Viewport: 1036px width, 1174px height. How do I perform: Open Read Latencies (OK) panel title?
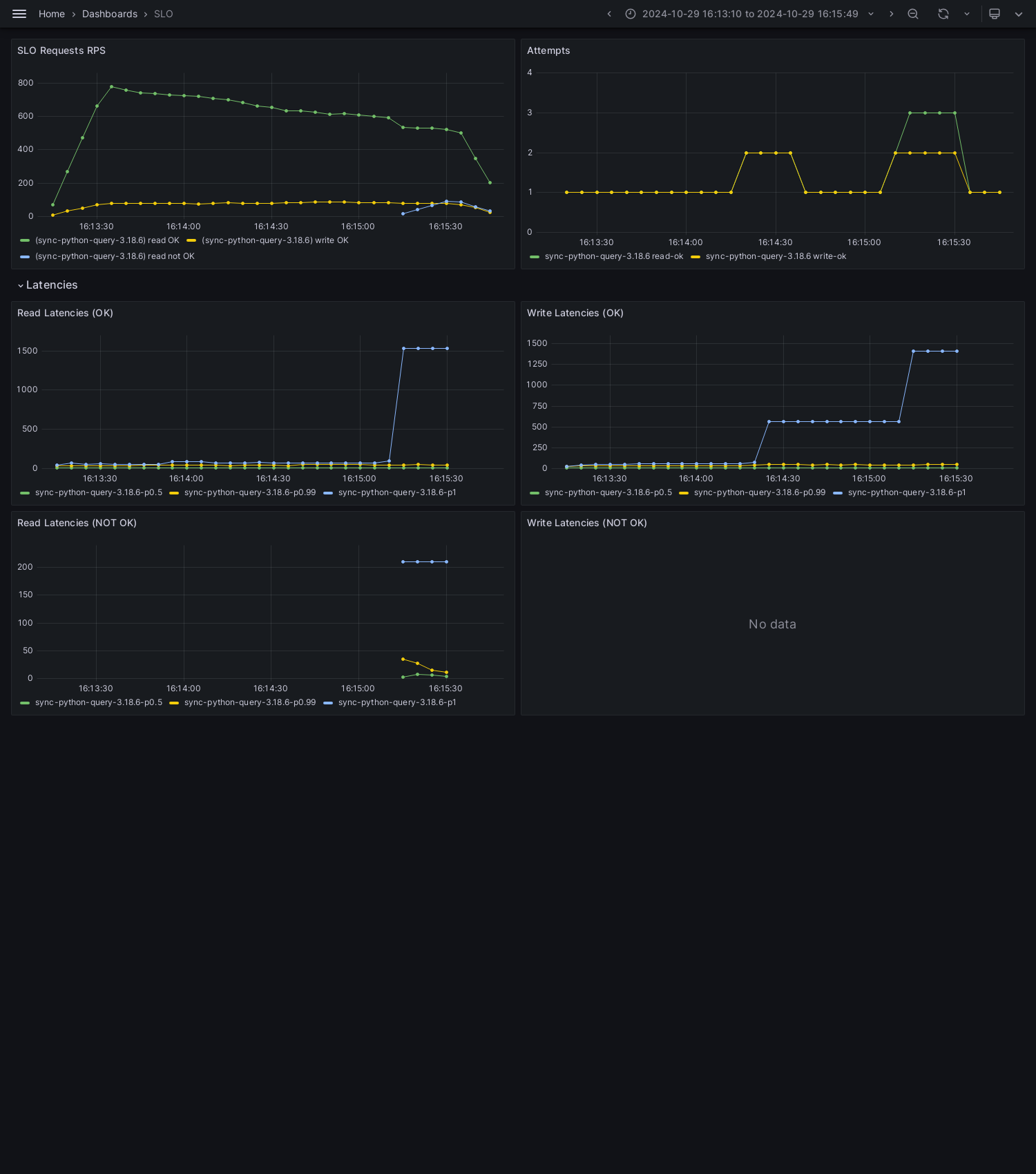(65, 313)
